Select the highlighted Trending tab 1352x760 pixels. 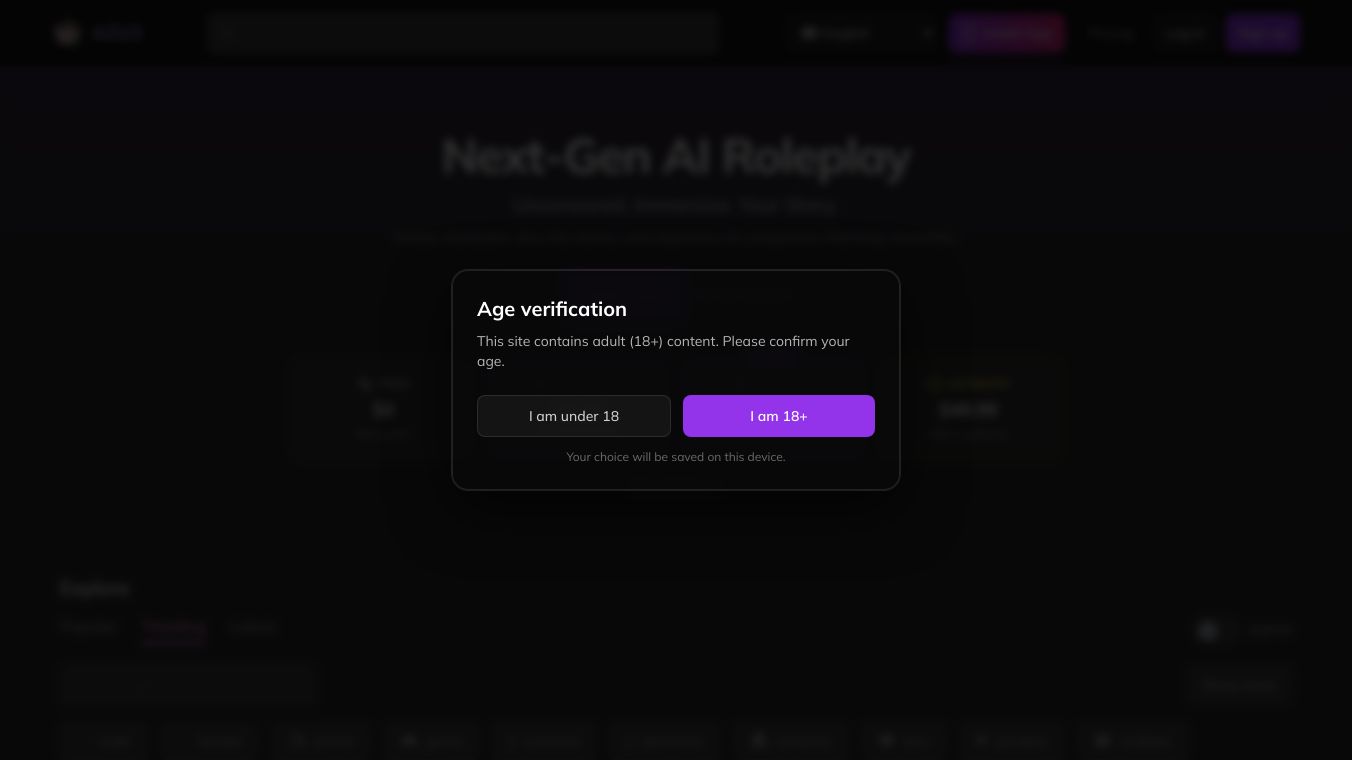[174, 628]
